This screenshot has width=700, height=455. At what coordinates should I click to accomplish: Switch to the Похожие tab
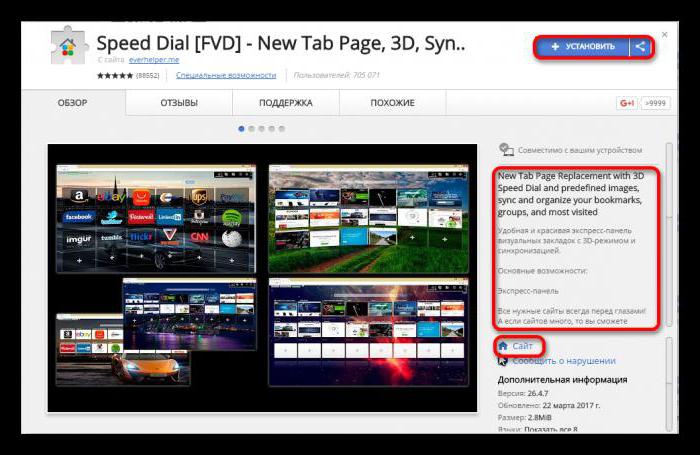pyautogui.click(x=392, y=103)
